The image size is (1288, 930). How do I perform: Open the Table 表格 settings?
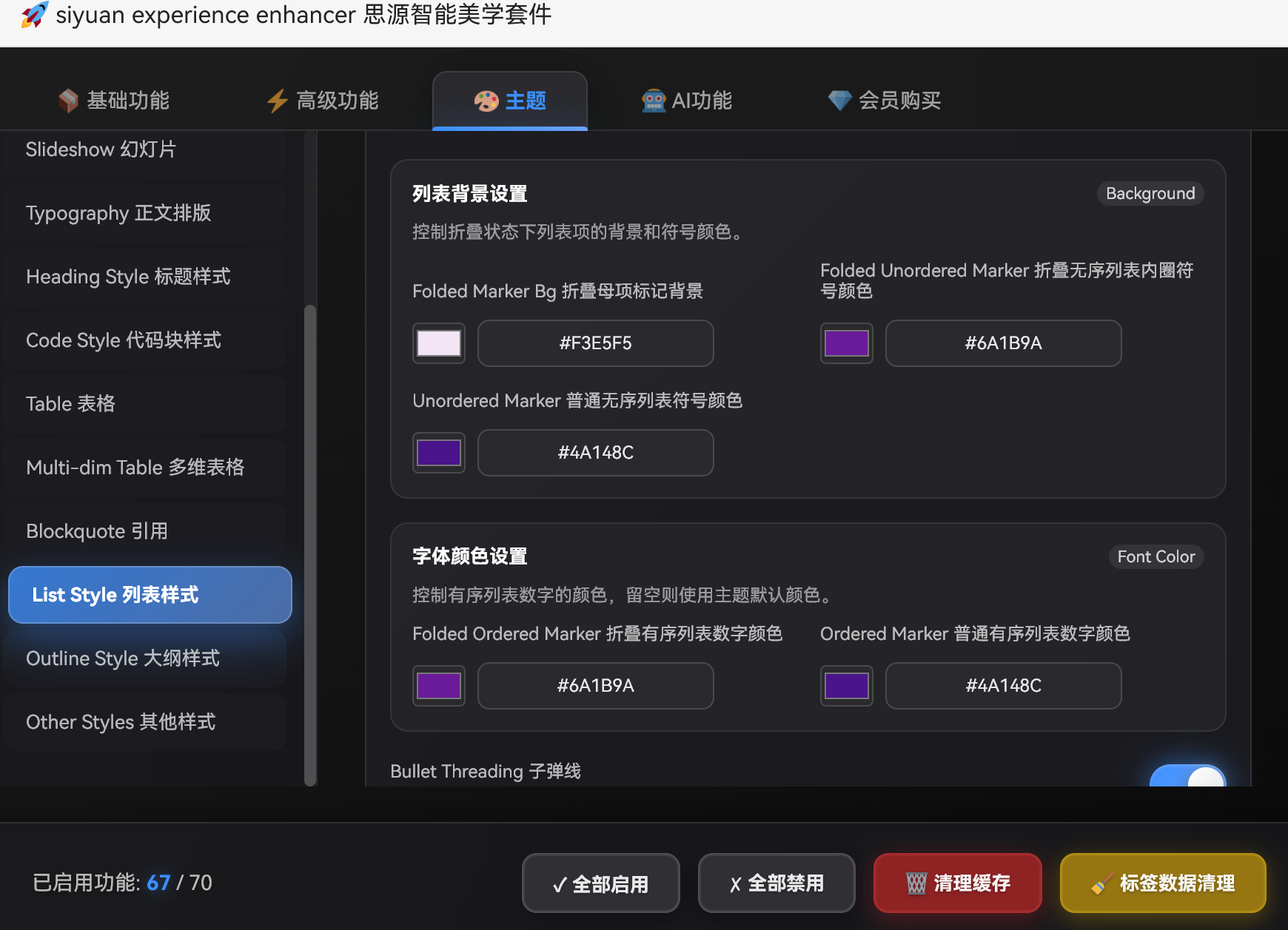pos(146,404)
